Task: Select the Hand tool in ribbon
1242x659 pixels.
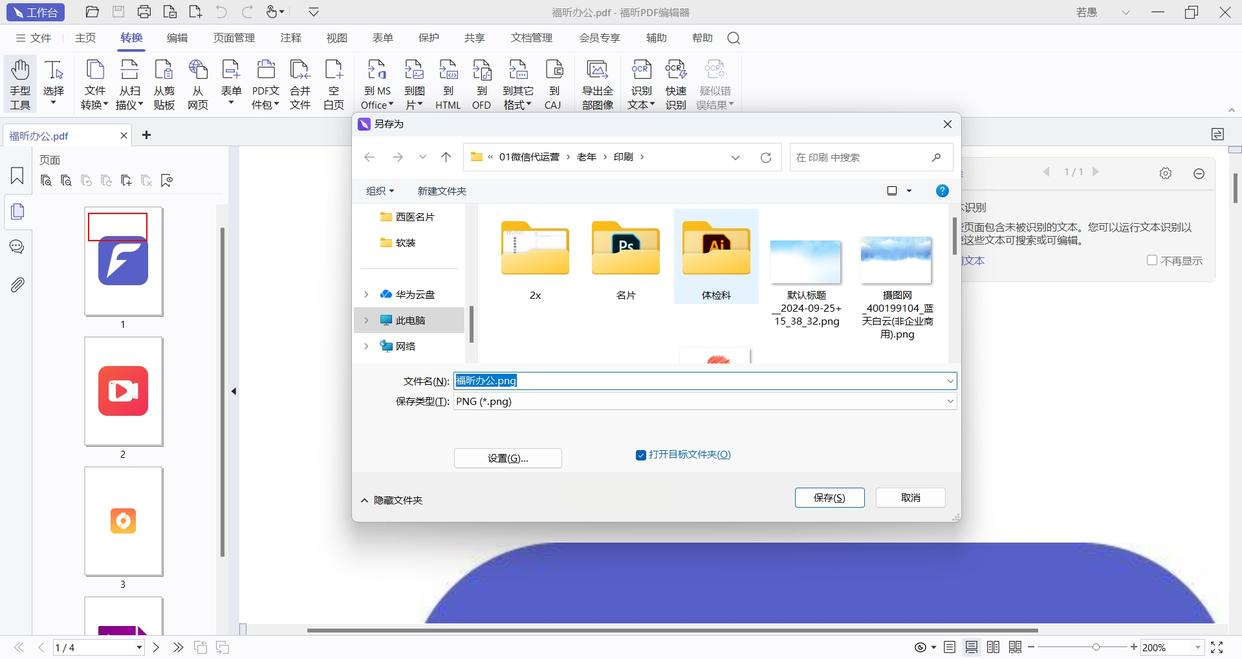Action: pyautogui.click(x=20, y=83)
